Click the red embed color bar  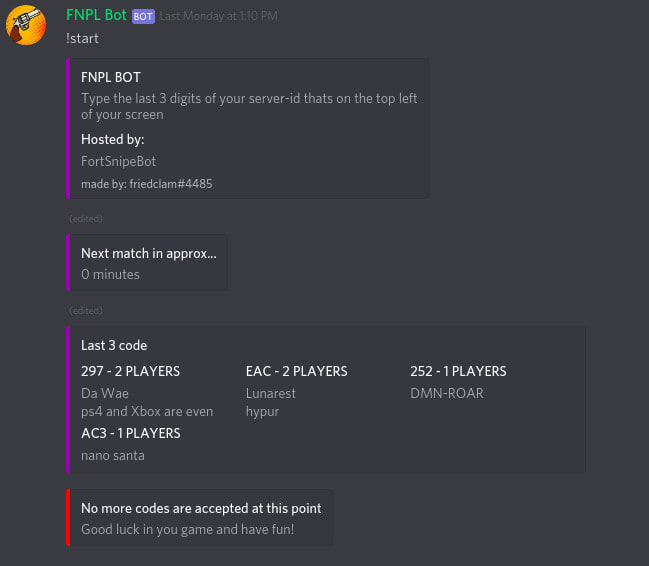(x=68, y=518)
